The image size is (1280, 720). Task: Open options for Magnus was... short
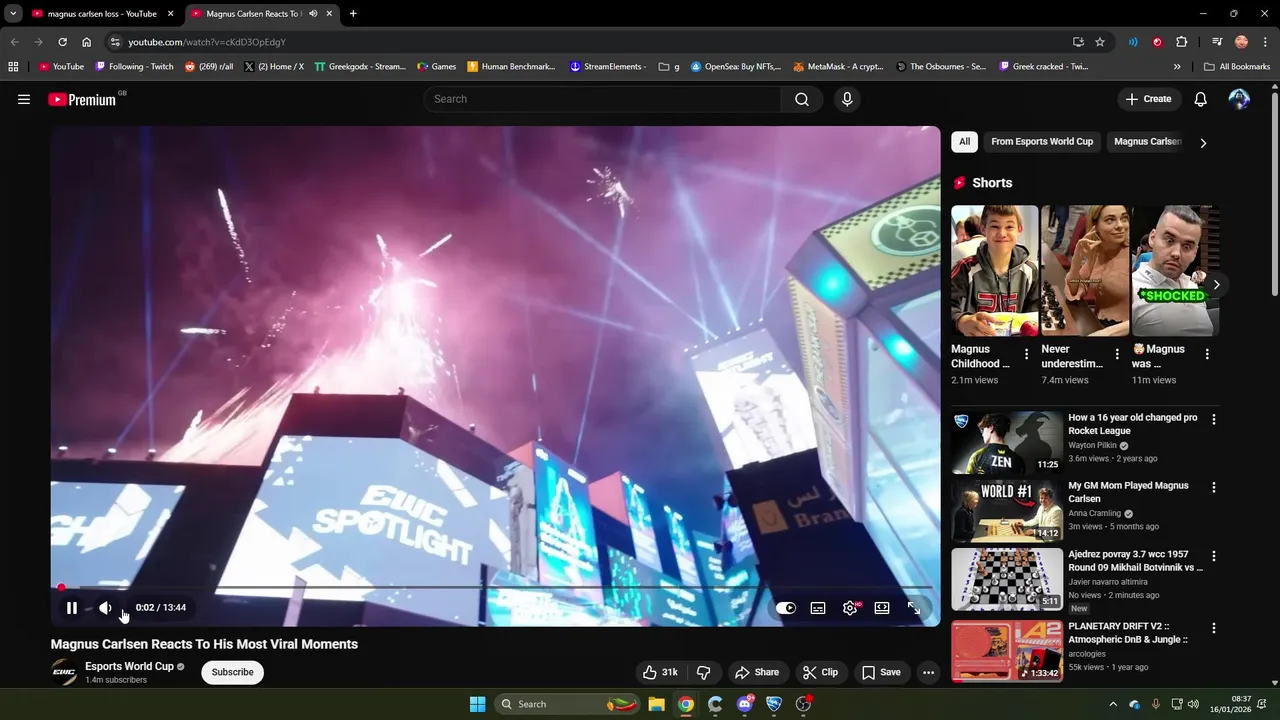(x=1207, y=354)
